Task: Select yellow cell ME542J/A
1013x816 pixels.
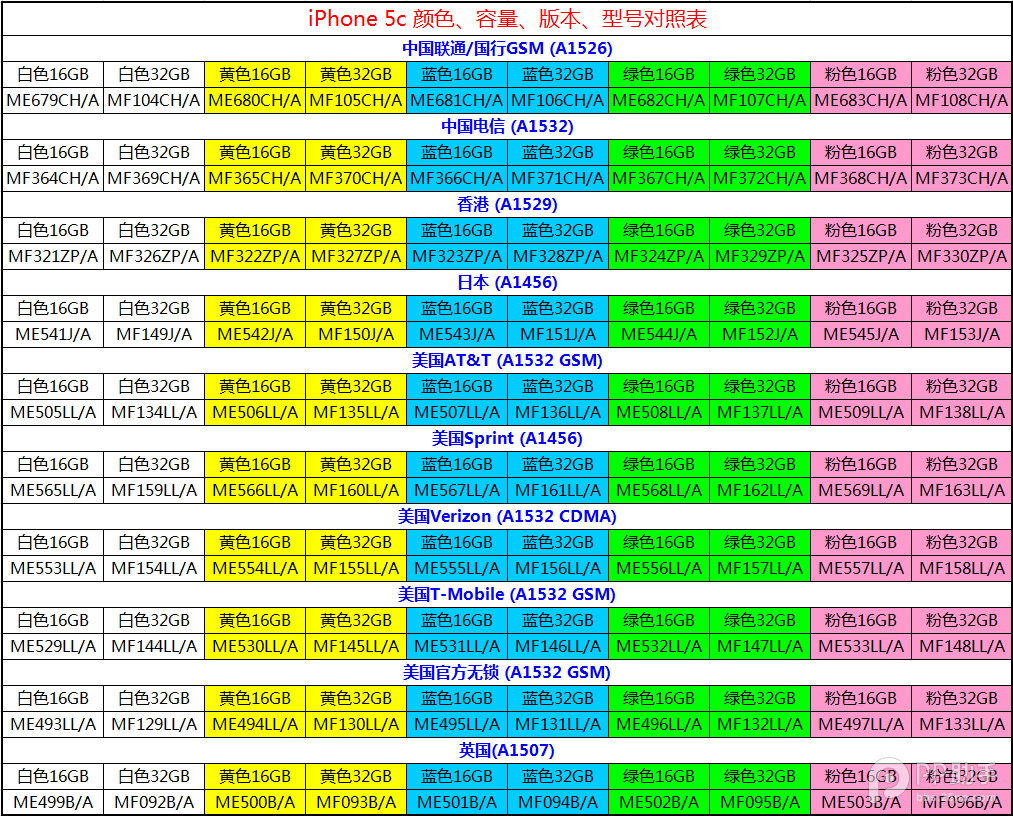Action: tap(255, 335)
